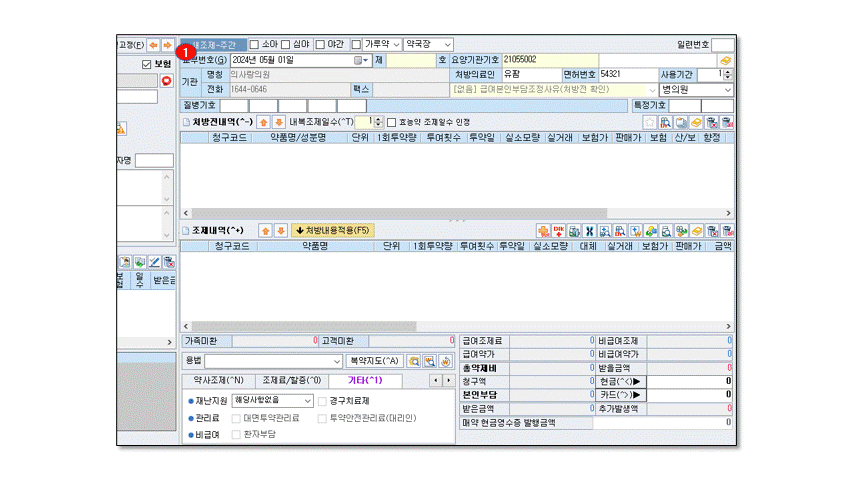Screen dimensions: 853x480
Task: Click the DUR check icon in 조제내역 toolbar
Action: [x=559, y=230]
